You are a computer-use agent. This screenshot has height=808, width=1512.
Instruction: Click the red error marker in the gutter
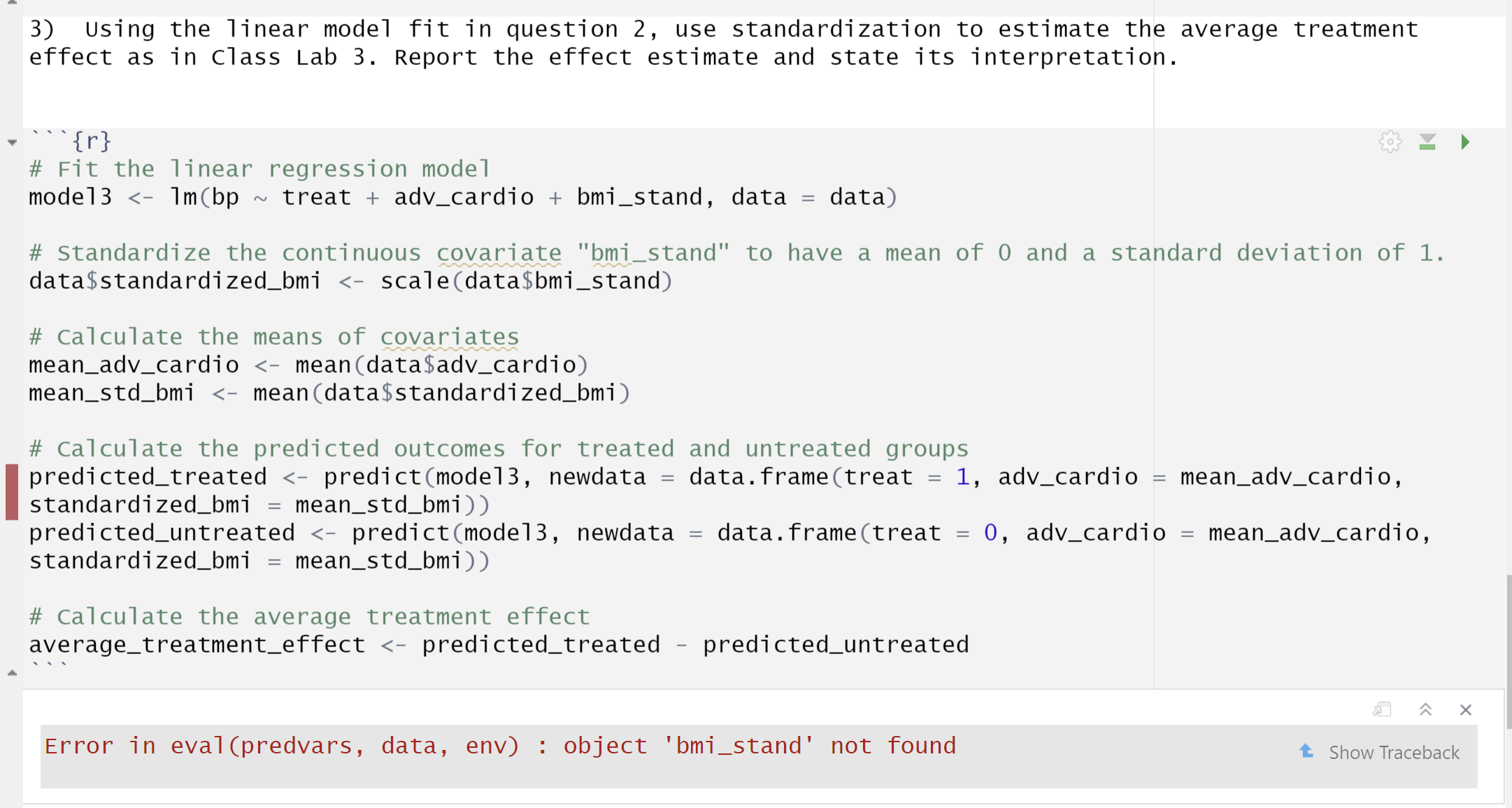(x=12, y=492)
